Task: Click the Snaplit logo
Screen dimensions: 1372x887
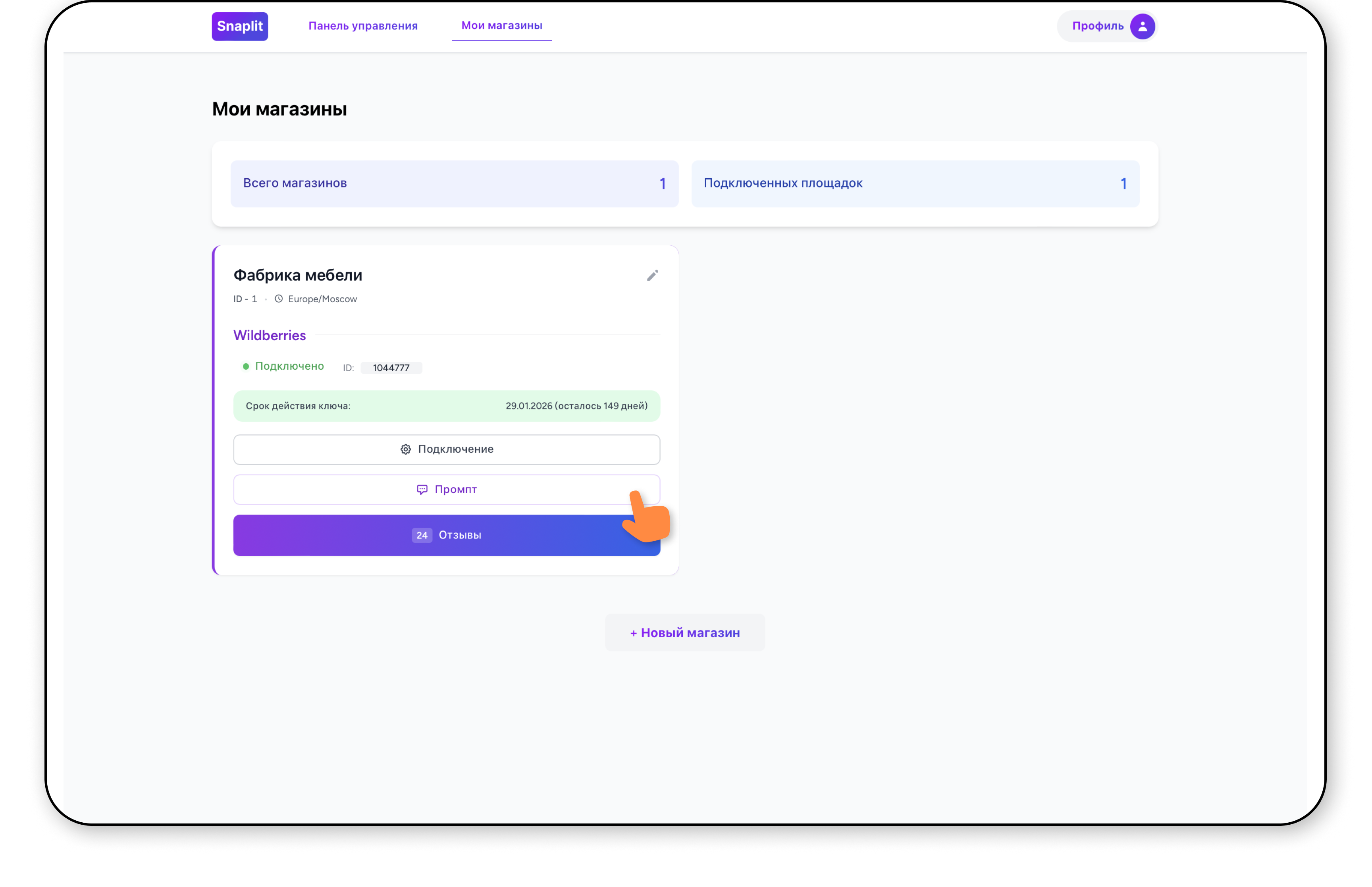Action: point(239,27)
